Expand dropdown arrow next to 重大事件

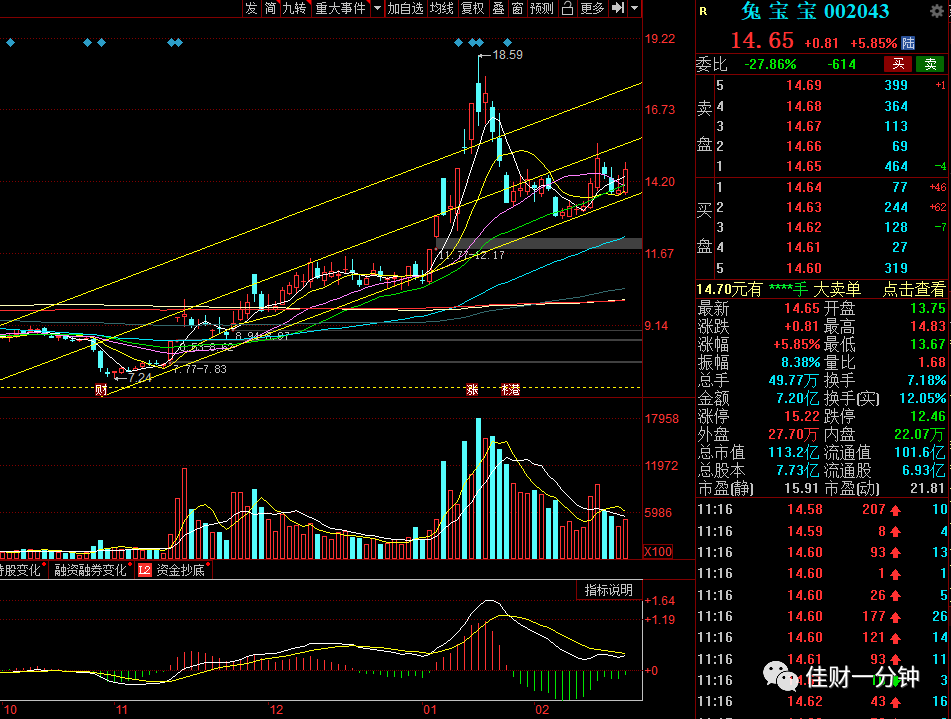[377, 8]
